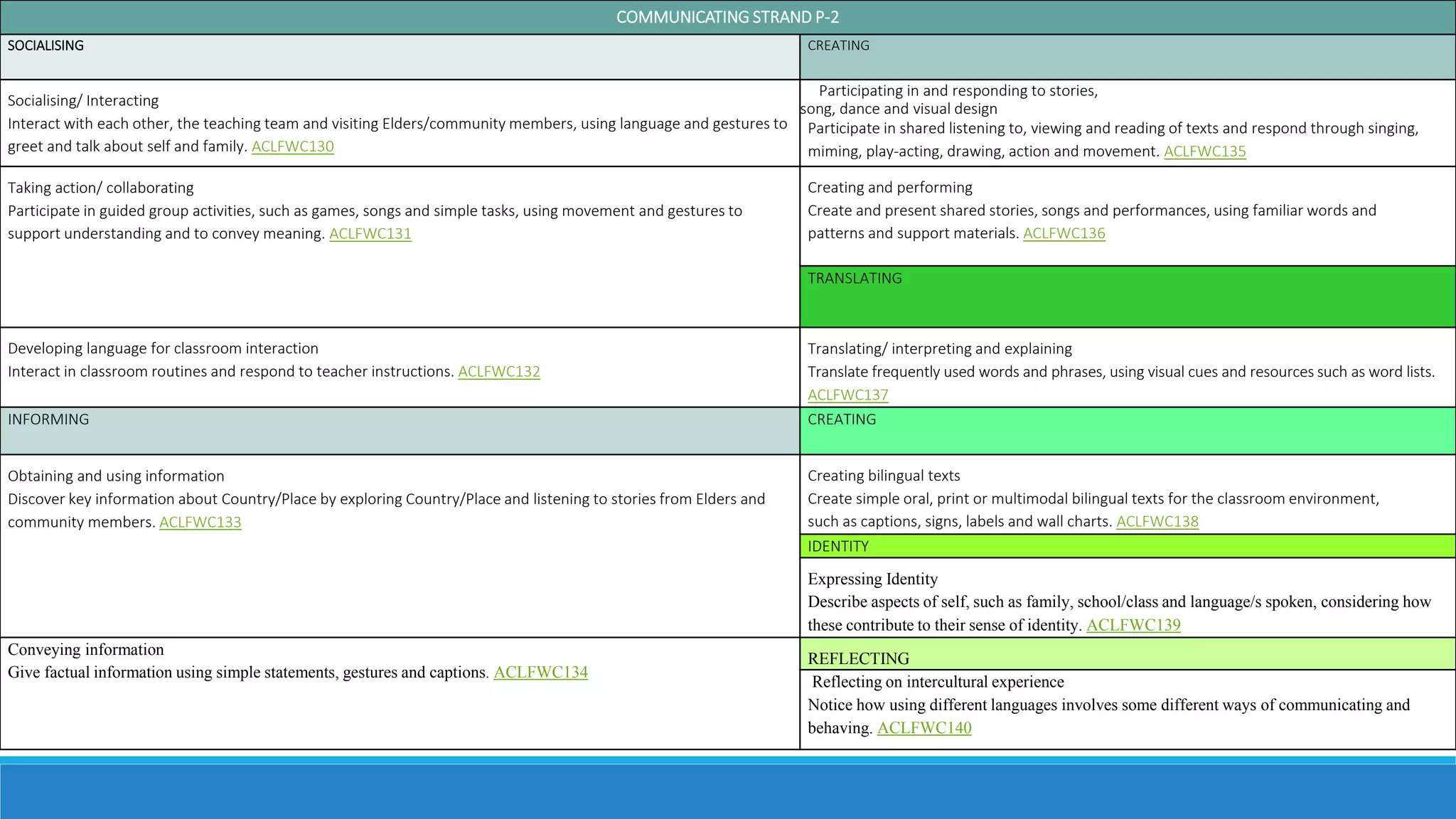1456x819 pixels.
Task: Click the ACLFWC139 hyperlink
Action: click(x=1133, y=626)
